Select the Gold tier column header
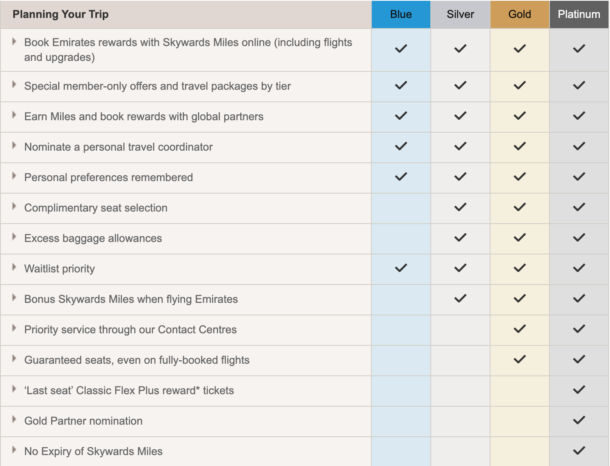This screenshot has width=610, height=466. (x=519, y=15)
